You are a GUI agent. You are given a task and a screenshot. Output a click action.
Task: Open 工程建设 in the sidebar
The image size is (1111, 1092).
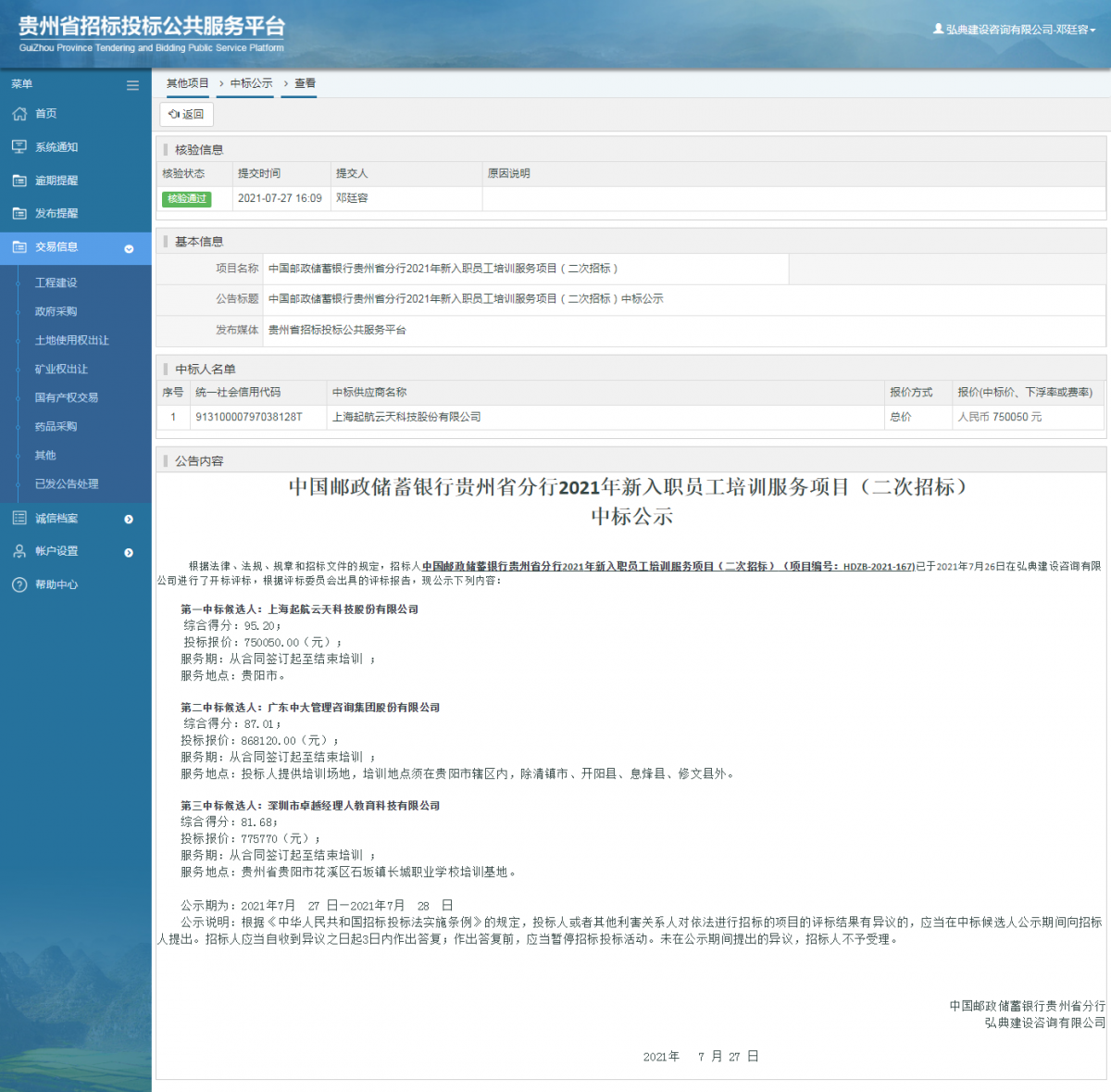[57, 282]
